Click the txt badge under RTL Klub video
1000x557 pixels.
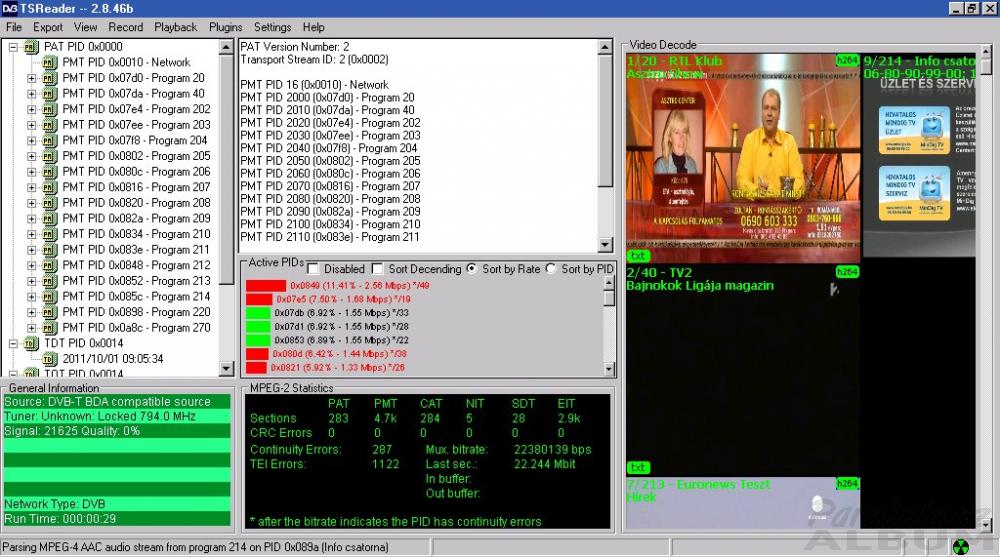tap(638, 256)
